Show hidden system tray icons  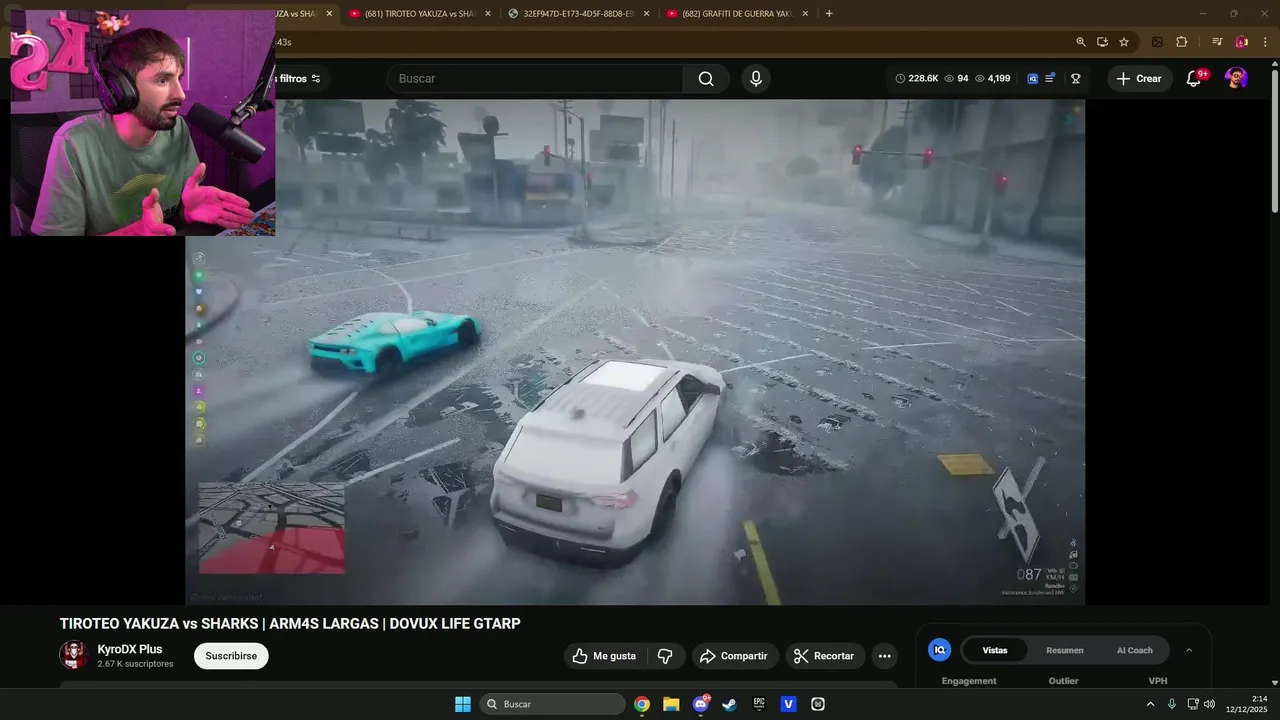click(1150, 704)
